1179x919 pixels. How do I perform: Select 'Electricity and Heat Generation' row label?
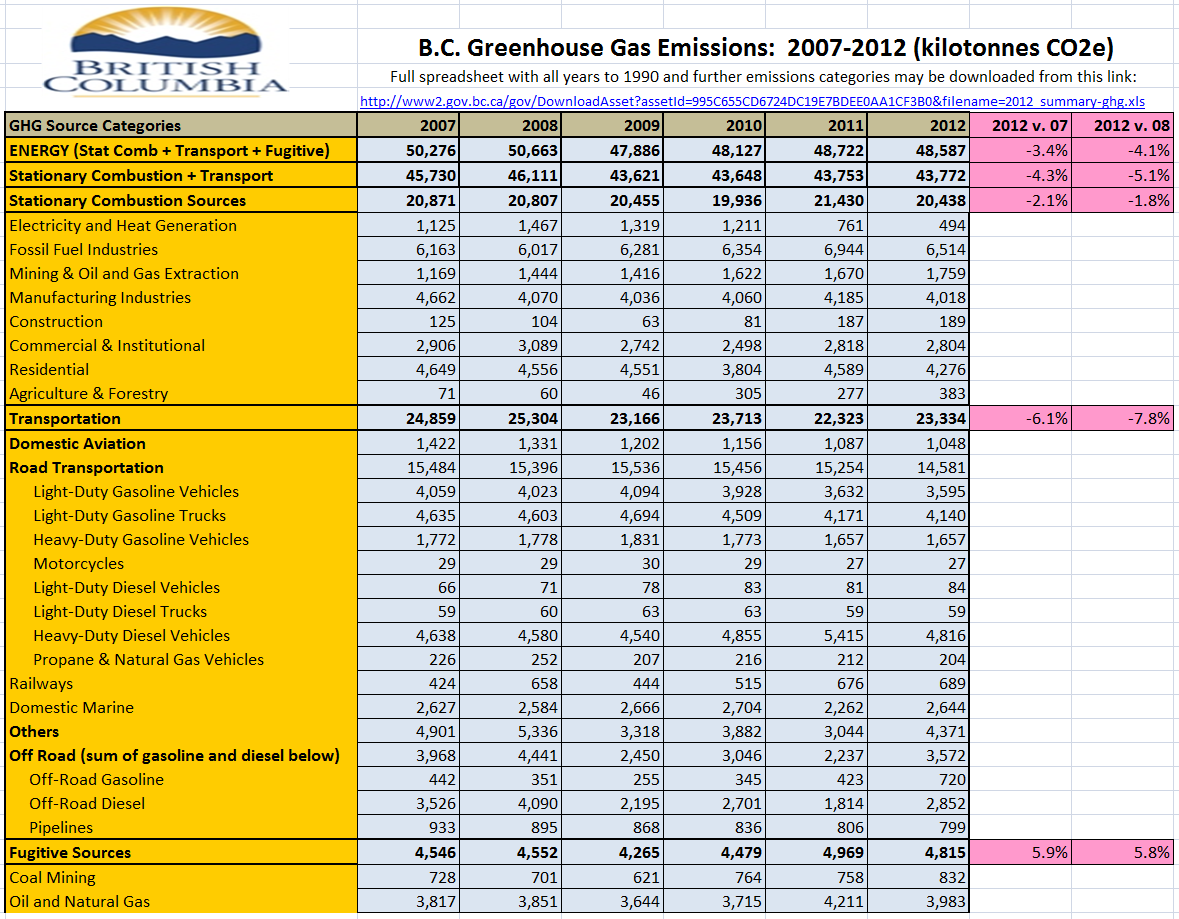(x=181, y=225)
